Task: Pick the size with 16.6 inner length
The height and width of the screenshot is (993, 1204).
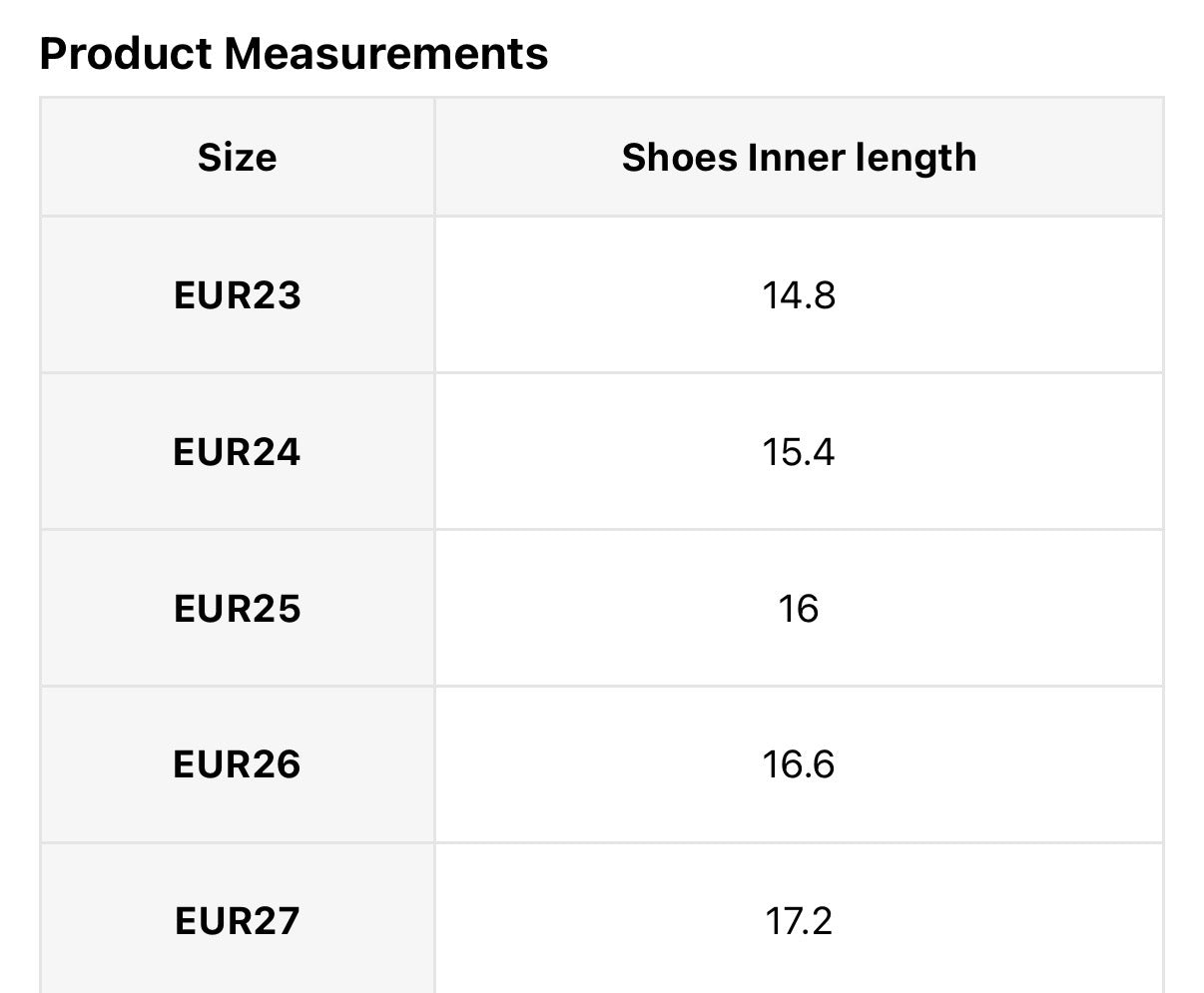Action: (x=237, y=764)
